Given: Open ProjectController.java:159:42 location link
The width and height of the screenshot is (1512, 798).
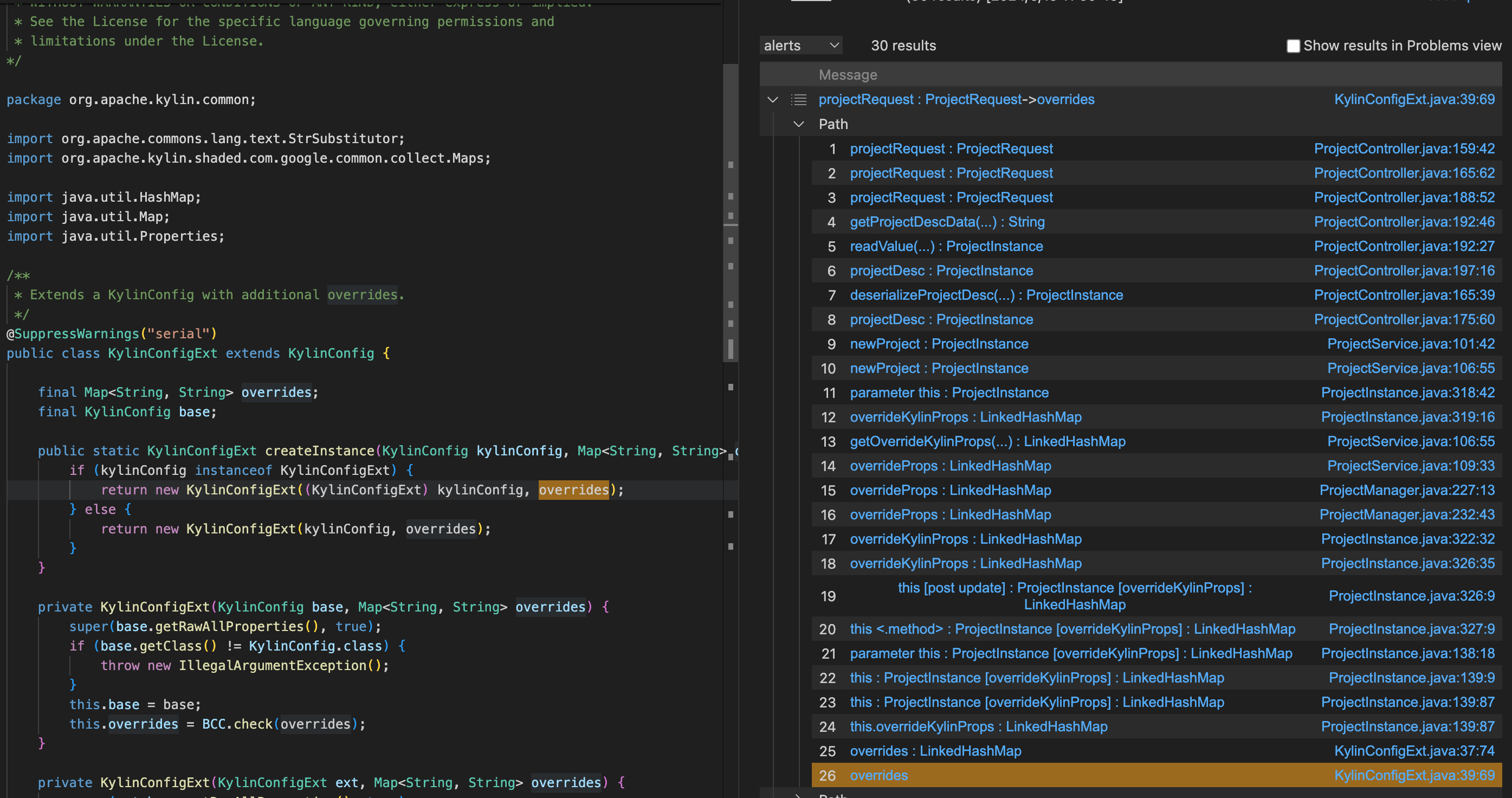Looking at the screenshot, I should tap(1404, 149).
